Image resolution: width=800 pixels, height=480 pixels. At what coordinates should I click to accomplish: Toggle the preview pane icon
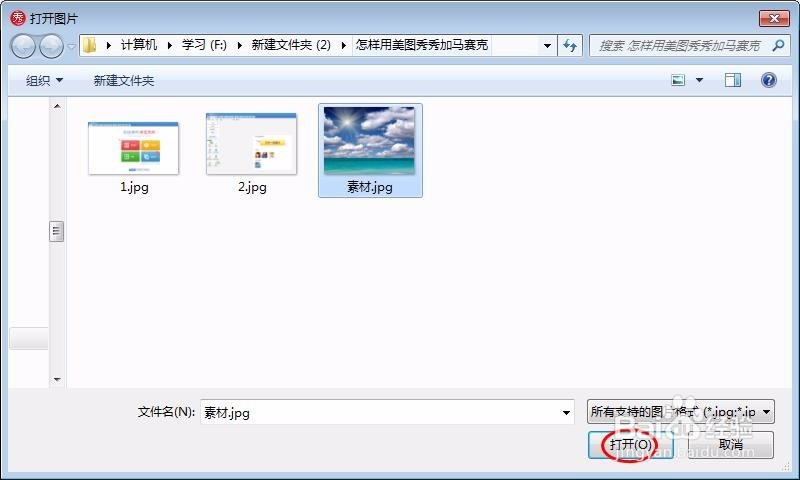click(x=733, y=80)
